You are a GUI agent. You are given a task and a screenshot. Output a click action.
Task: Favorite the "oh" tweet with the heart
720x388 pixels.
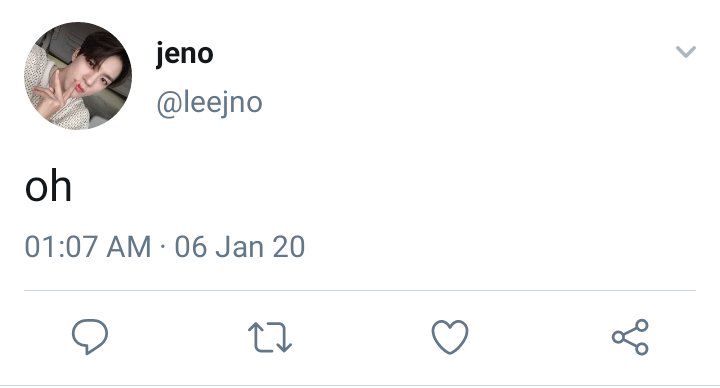(450, 337)
